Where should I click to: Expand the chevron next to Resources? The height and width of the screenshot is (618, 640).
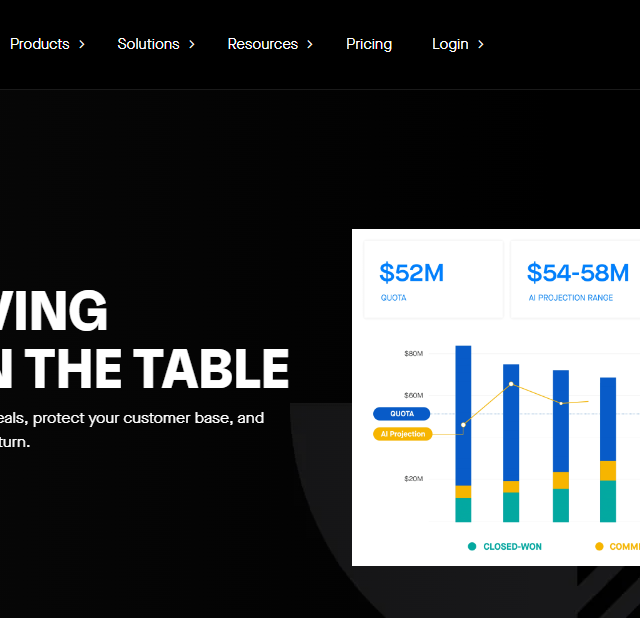[x=310, y=44]
